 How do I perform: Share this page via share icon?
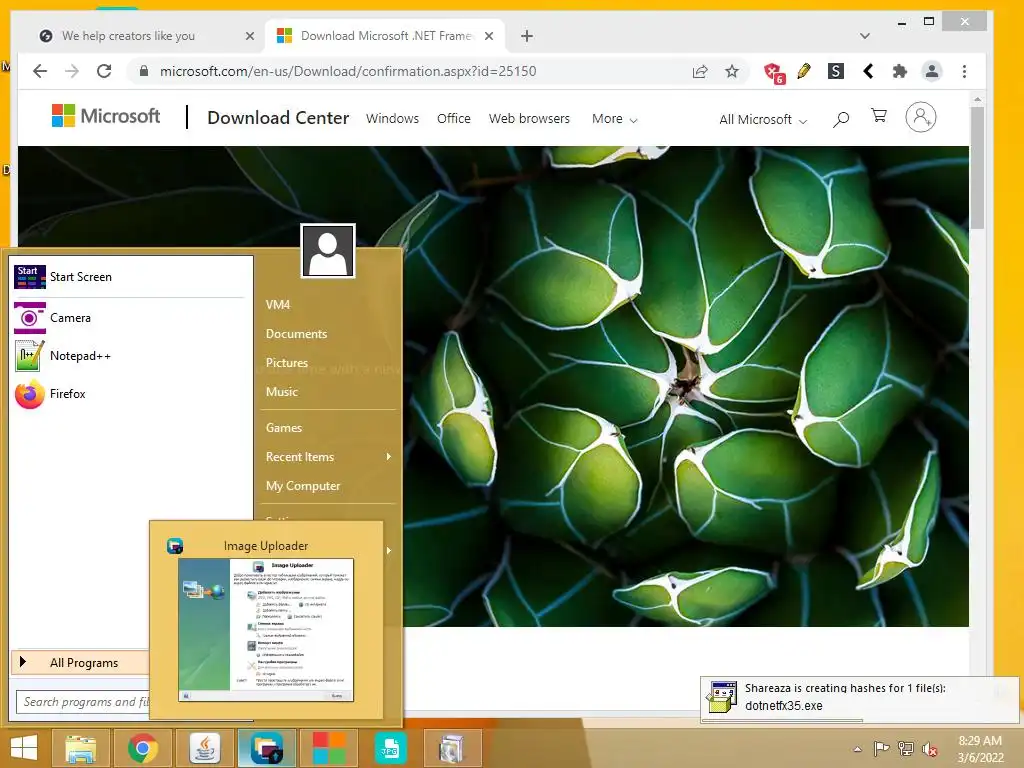(700, 71)
